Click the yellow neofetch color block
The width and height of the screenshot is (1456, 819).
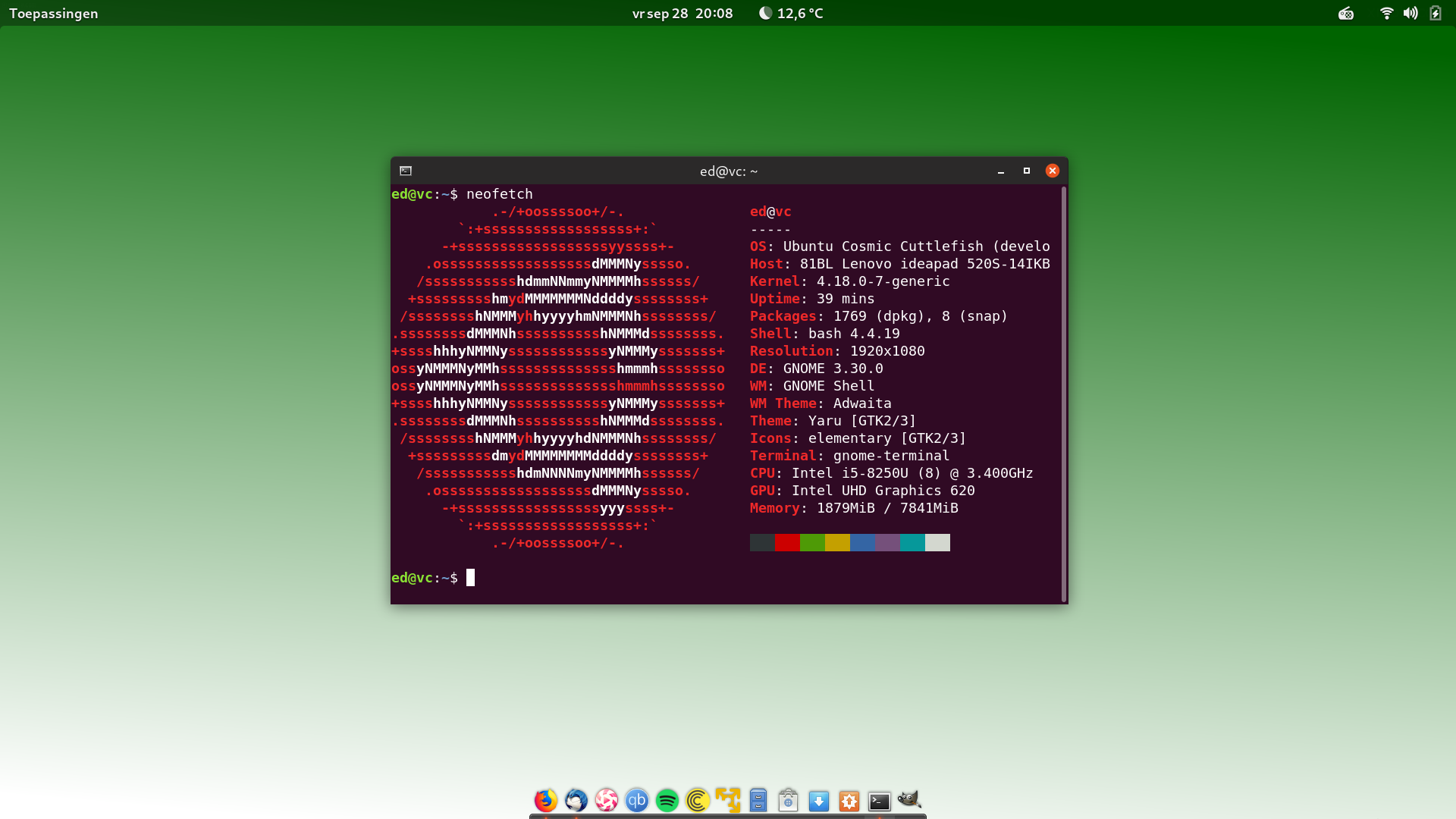[x=837, y=542]
